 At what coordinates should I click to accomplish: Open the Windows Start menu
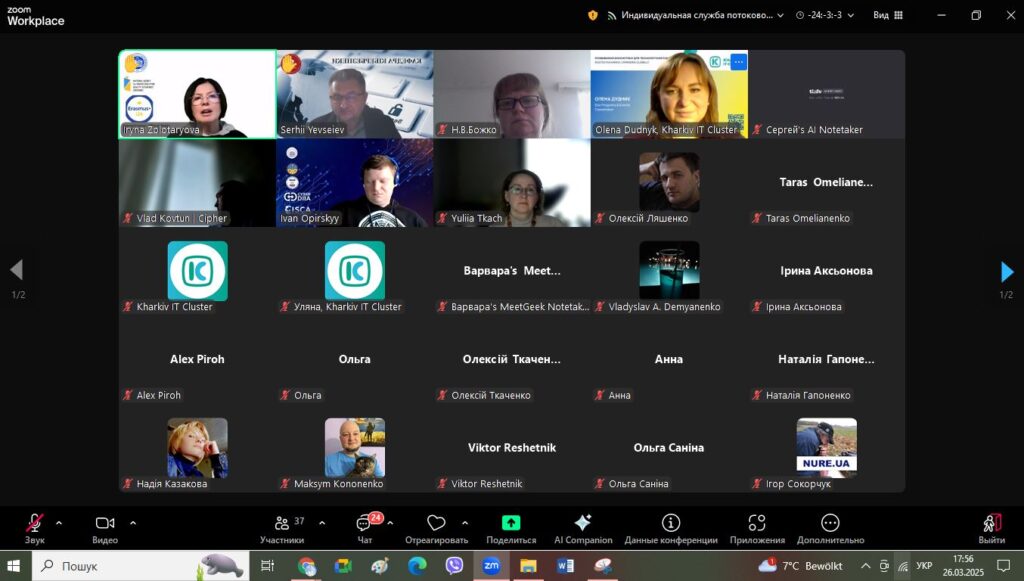pyautogui.click(x=13, y=565)
